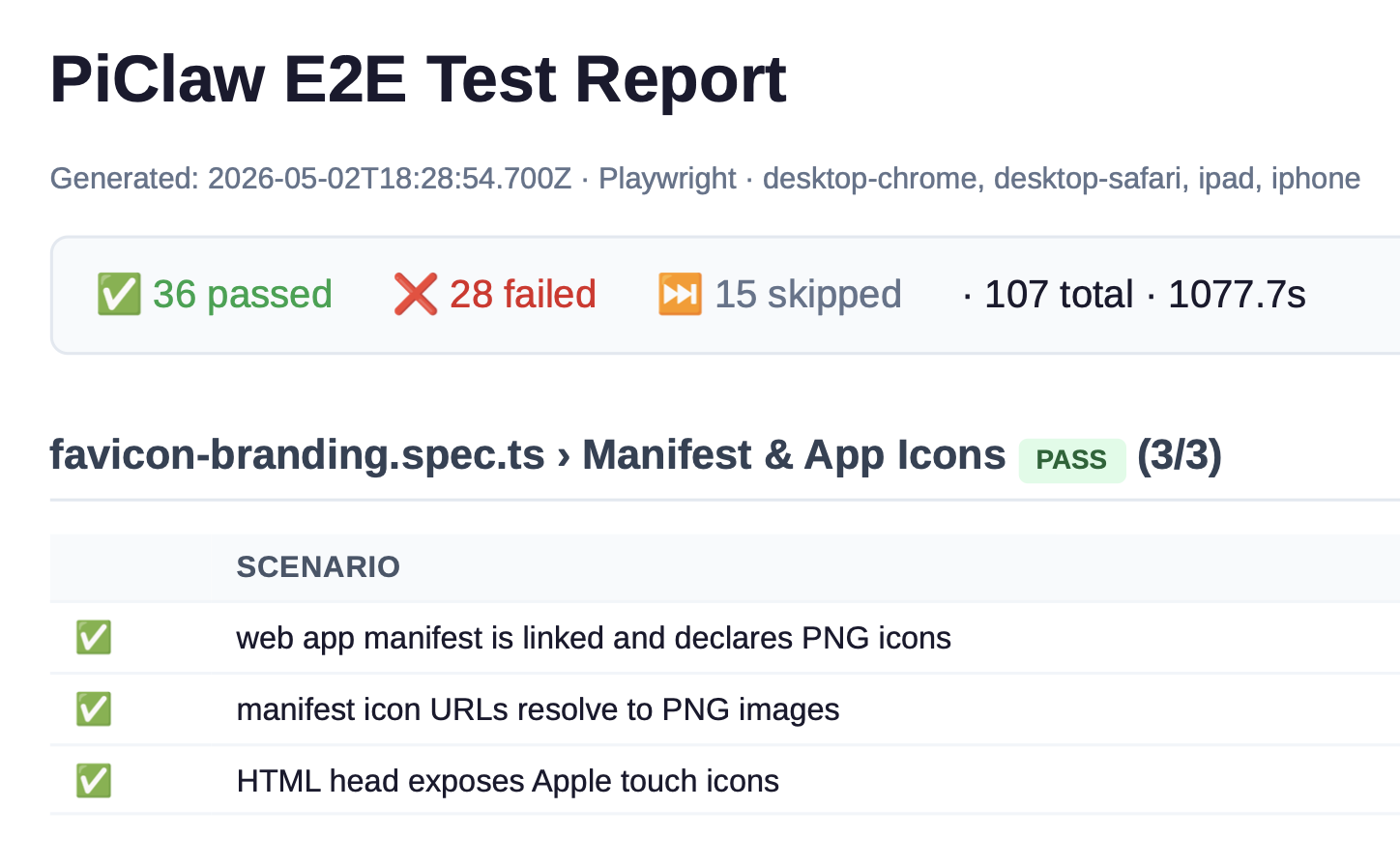Click the '36 passed' summary text

[243, 294]
